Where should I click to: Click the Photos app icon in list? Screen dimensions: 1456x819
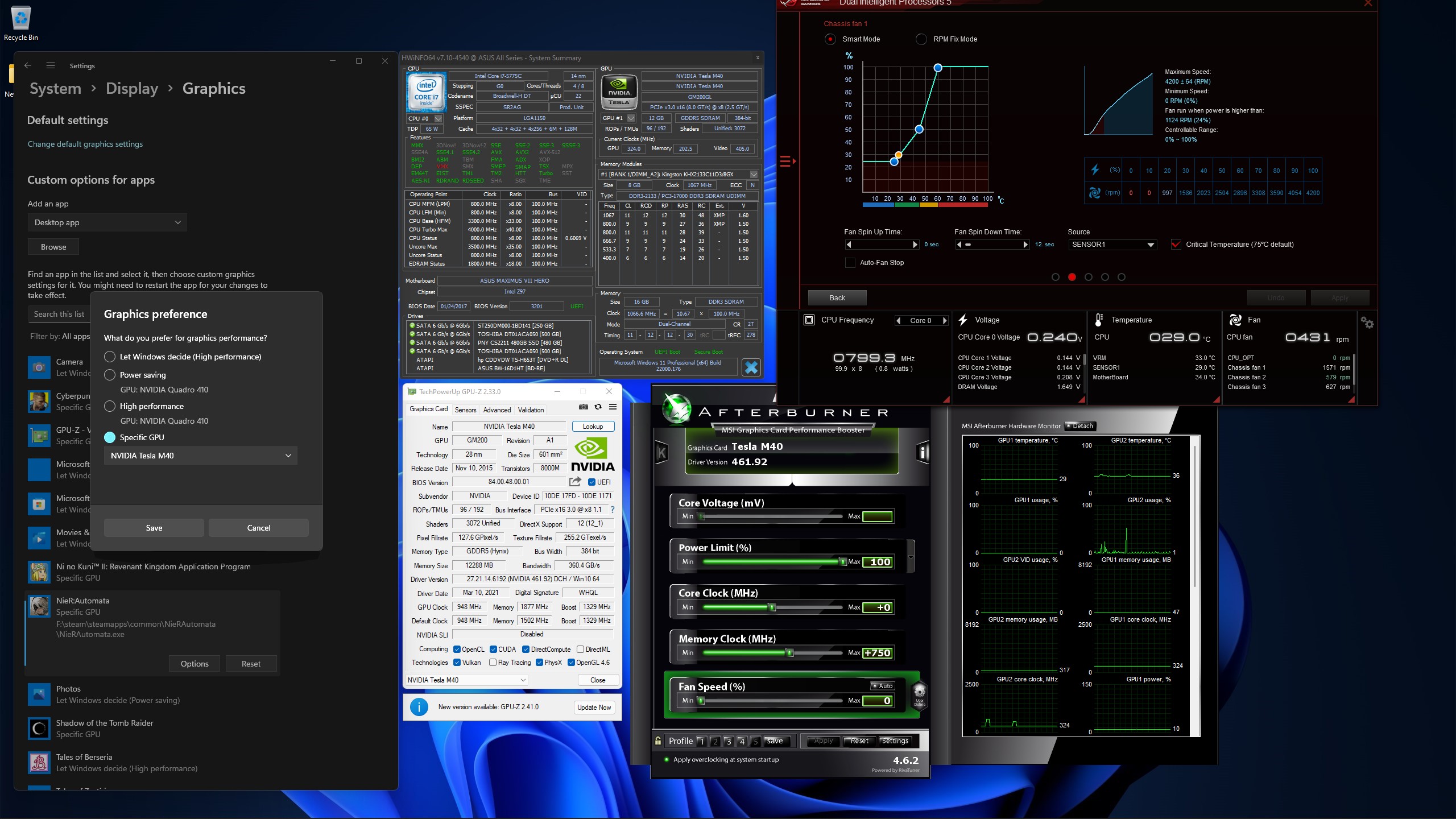[x=39, y=694]
